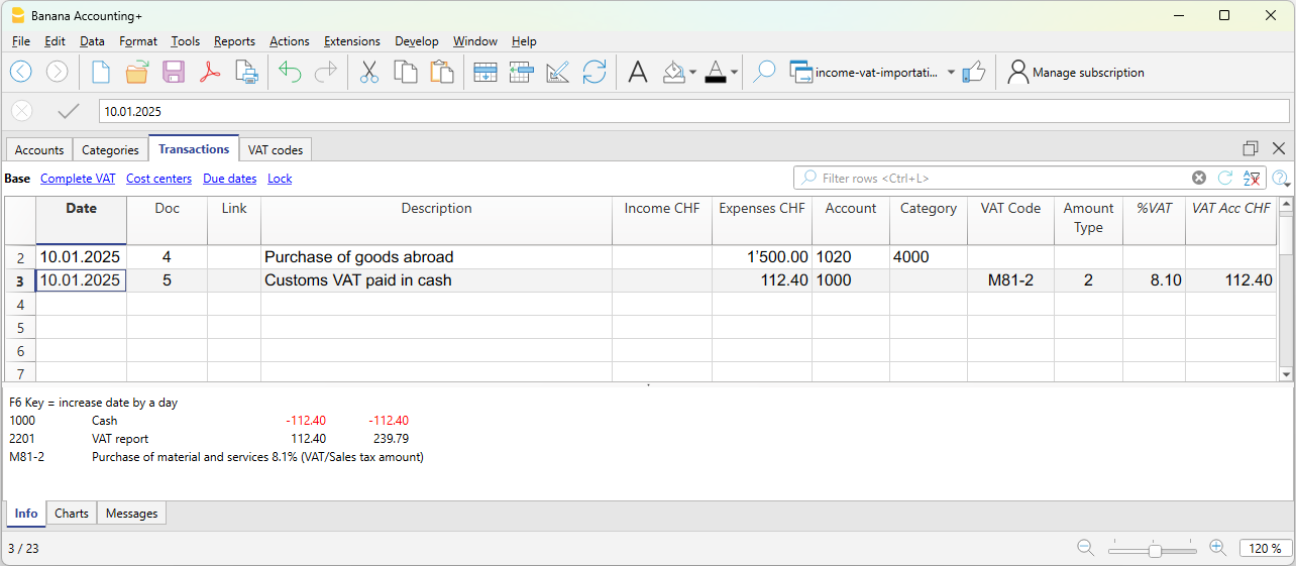Viewport: 1296px width, 566px height.
Task: Select the VAT code cell M81-2
Action: click(x=1011, y=281)
